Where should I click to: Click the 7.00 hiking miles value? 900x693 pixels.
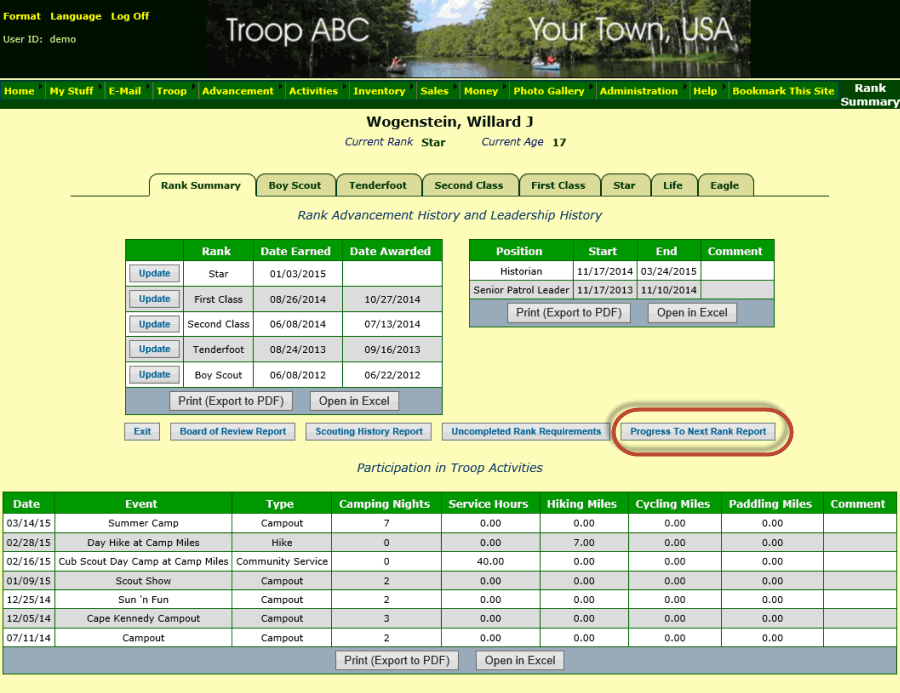(584, 543)
